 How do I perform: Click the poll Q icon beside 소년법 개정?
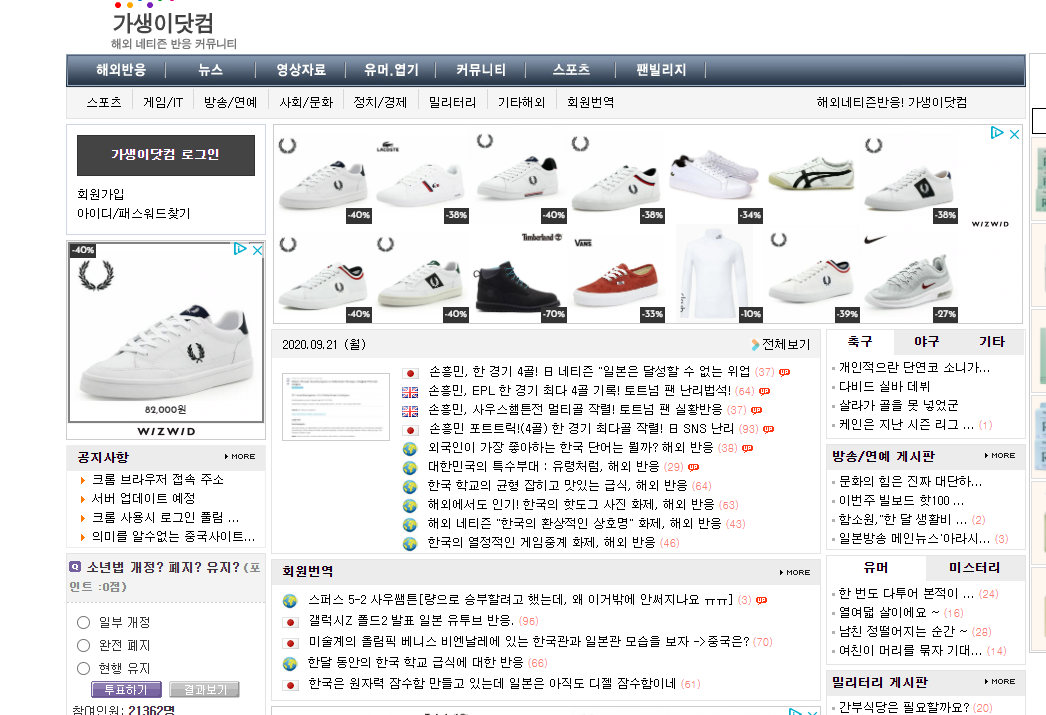pos(75,567)
